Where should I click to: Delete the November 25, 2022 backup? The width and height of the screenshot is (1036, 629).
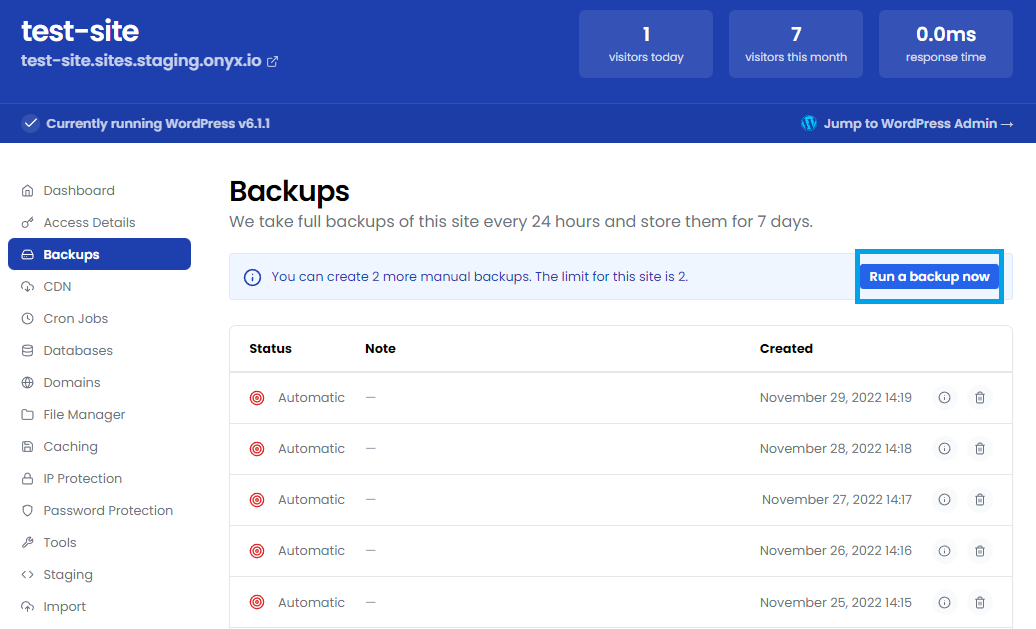(980, 603)
